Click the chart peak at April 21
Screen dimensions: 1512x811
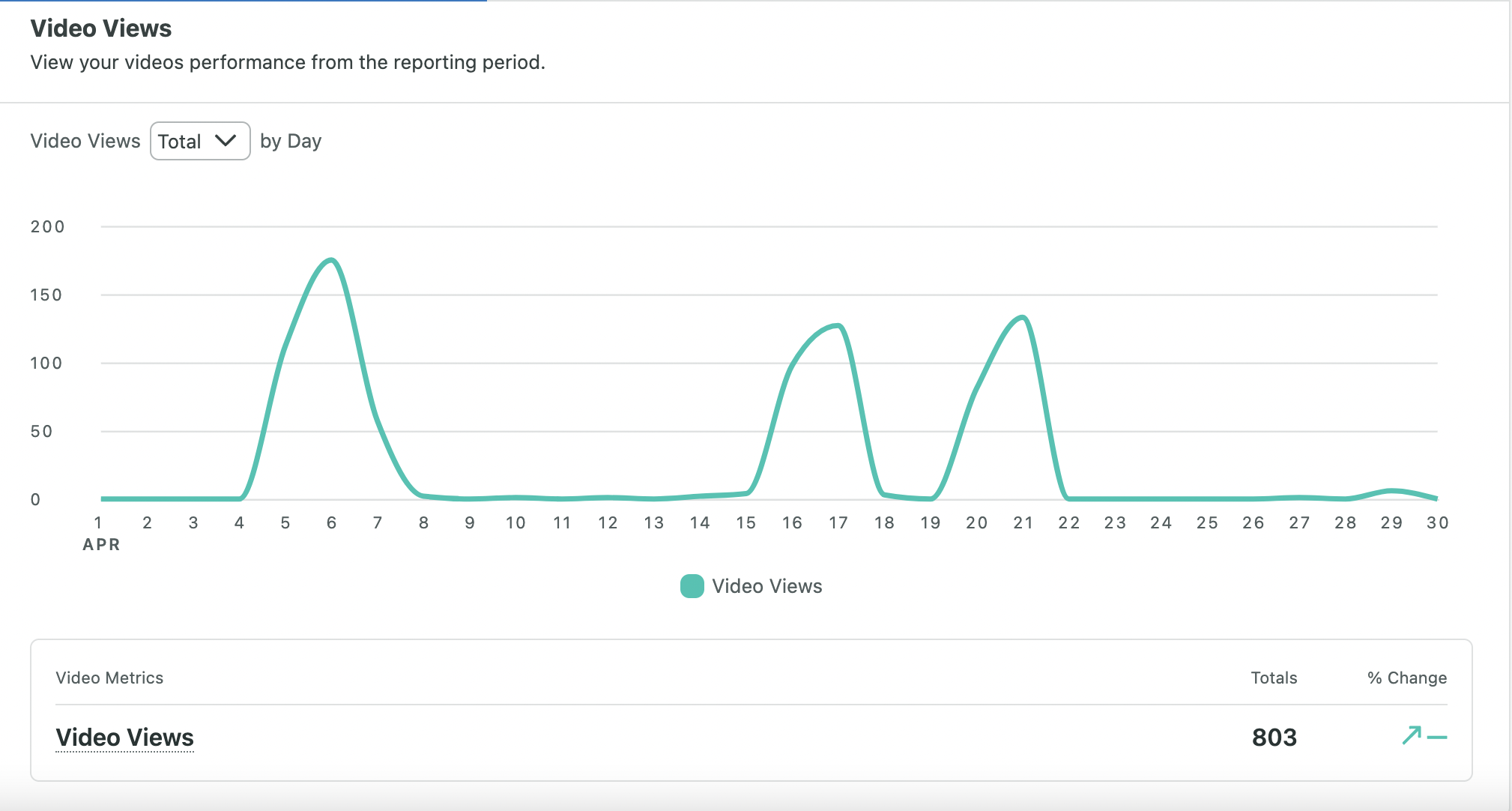(x=1023, y=318)
